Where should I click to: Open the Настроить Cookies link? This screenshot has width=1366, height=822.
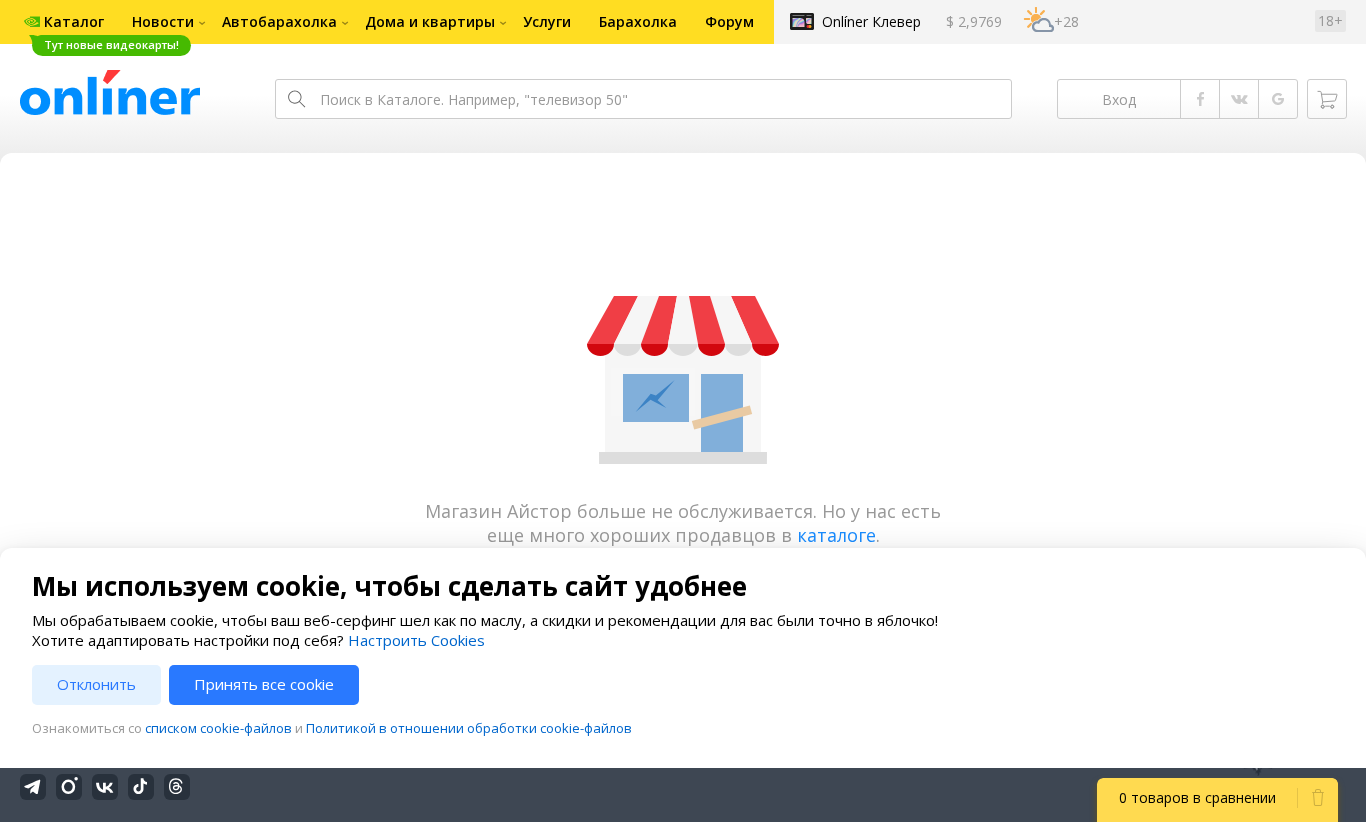pos(416,641)
